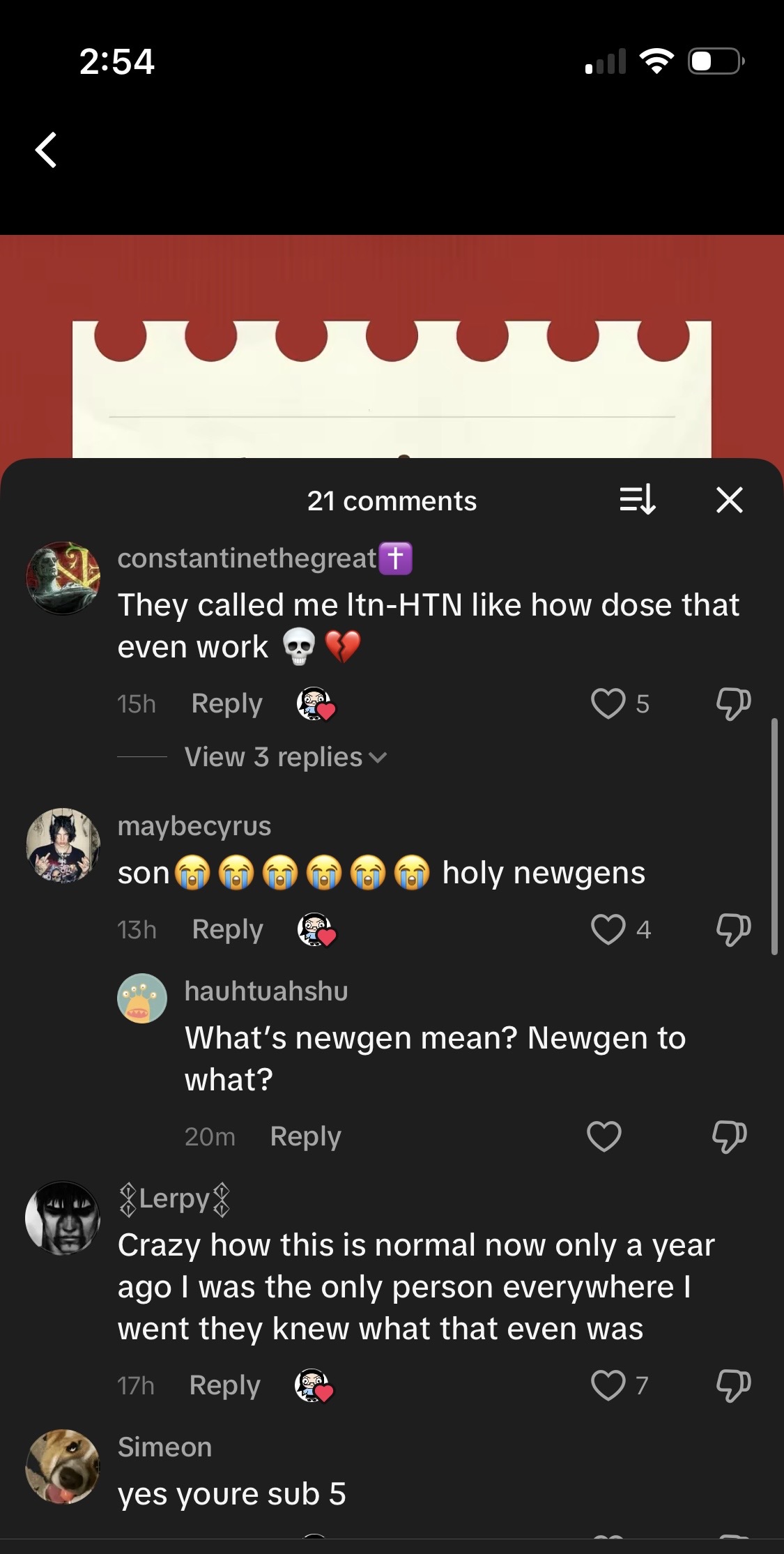The width and height of the screenshot is (784, 1554).
Task: Dislike hauhtuahshu's reply
Action: pos(730,1136)
